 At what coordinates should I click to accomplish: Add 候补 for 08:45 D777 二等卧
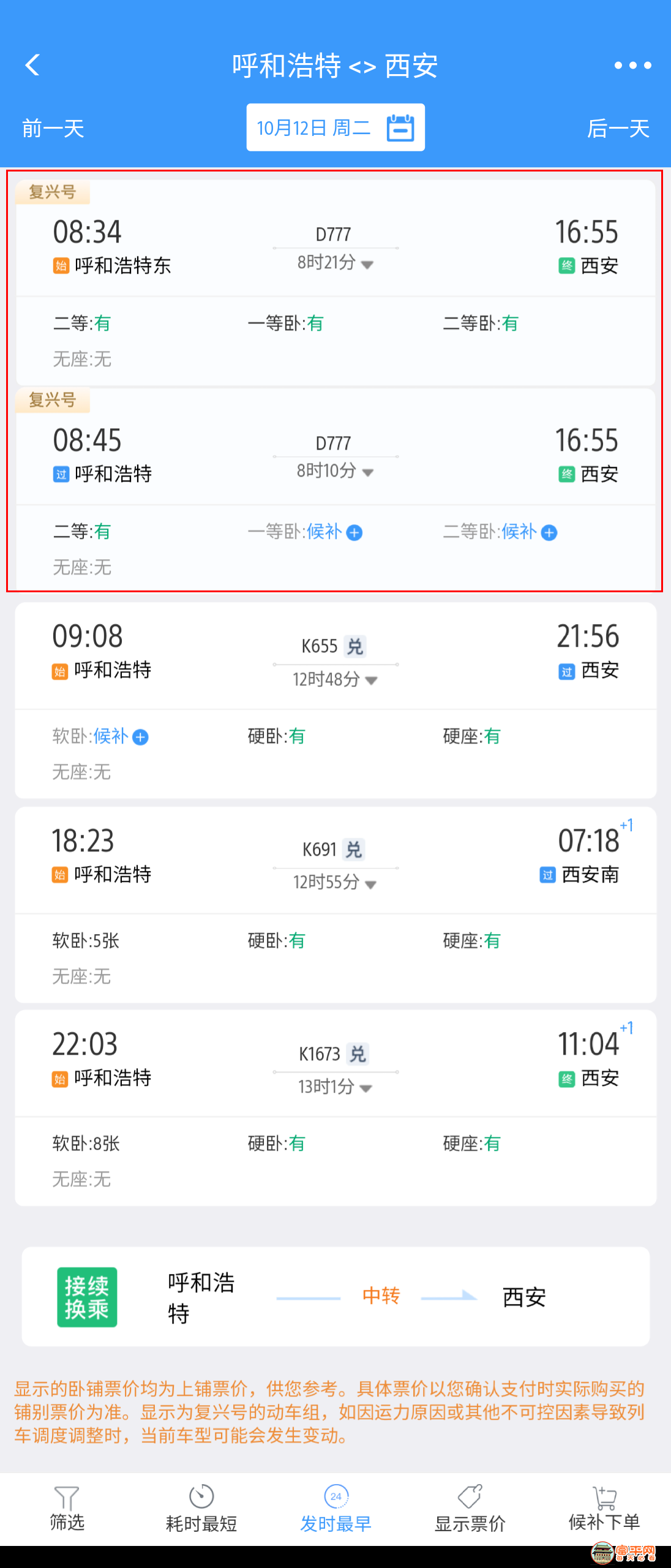tap(549, 532)
